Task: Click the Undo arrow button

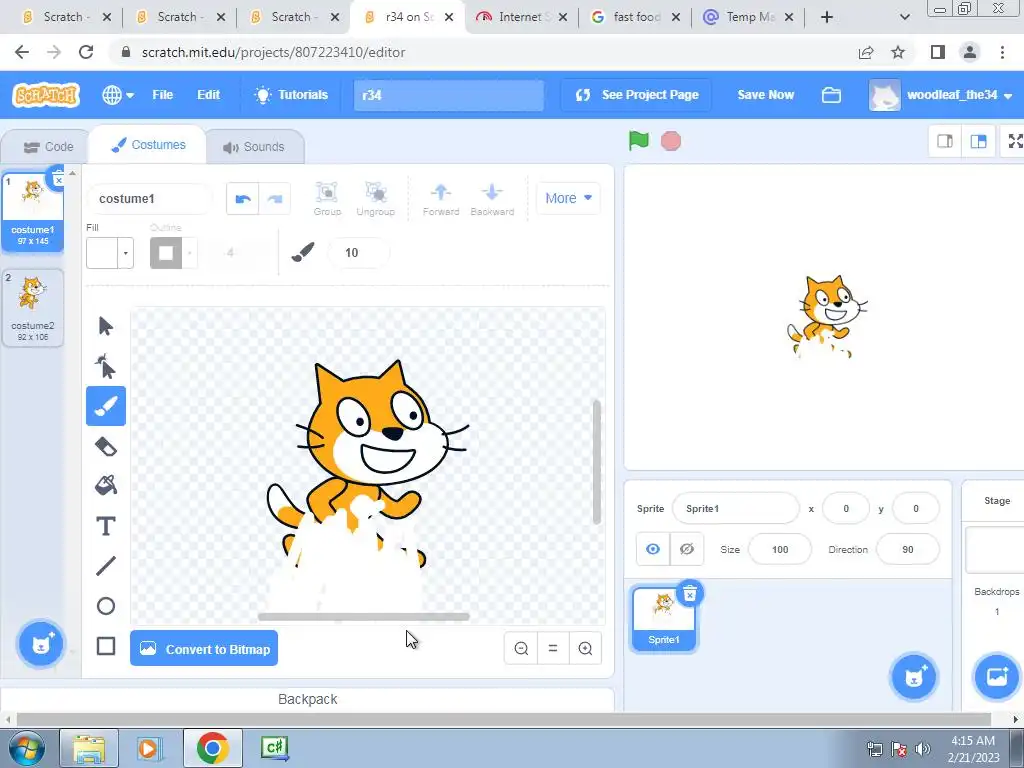Action: click(x=242, y=199)
